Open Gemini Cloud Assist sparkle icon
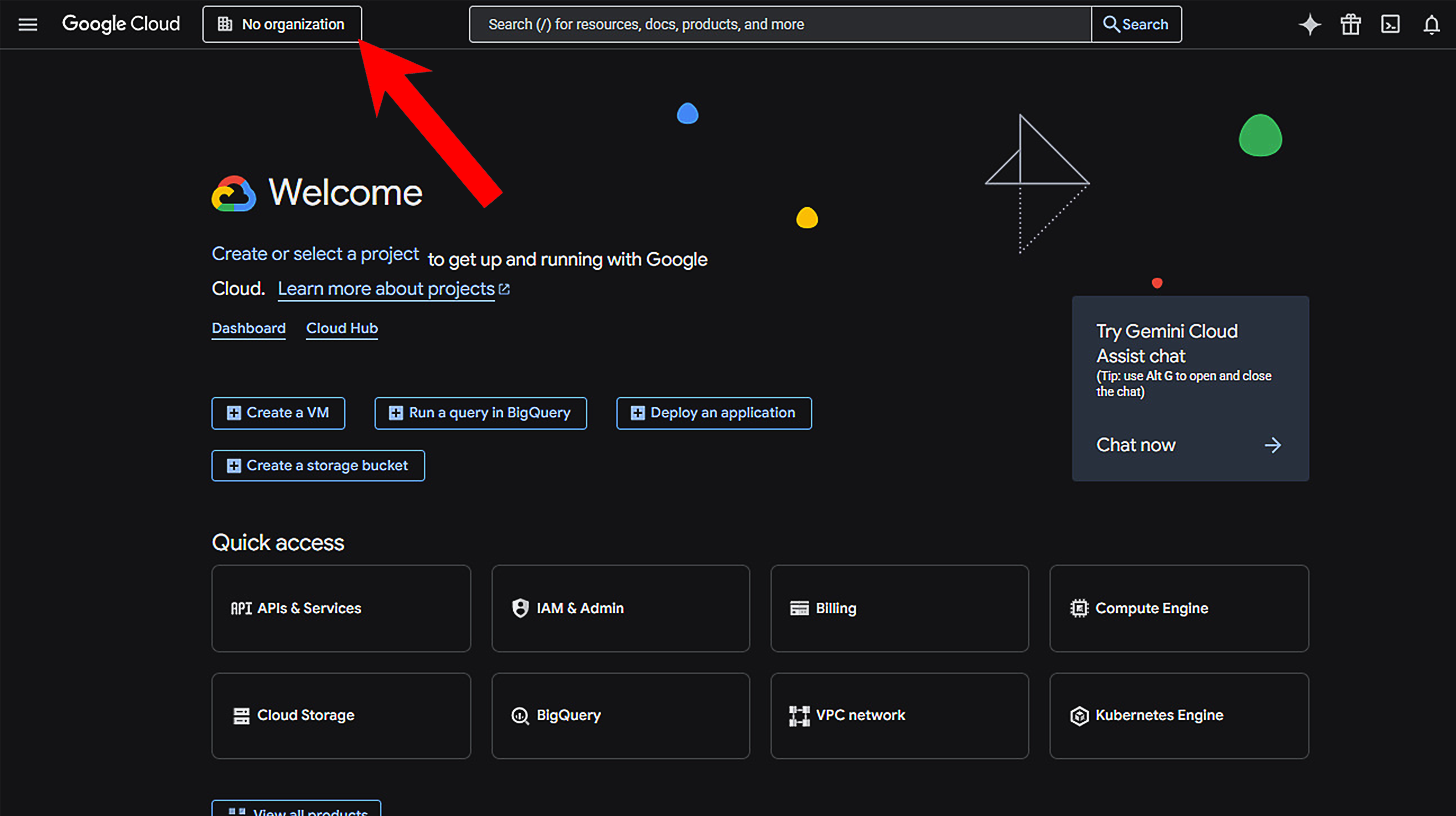 (x=1310, y=24)
